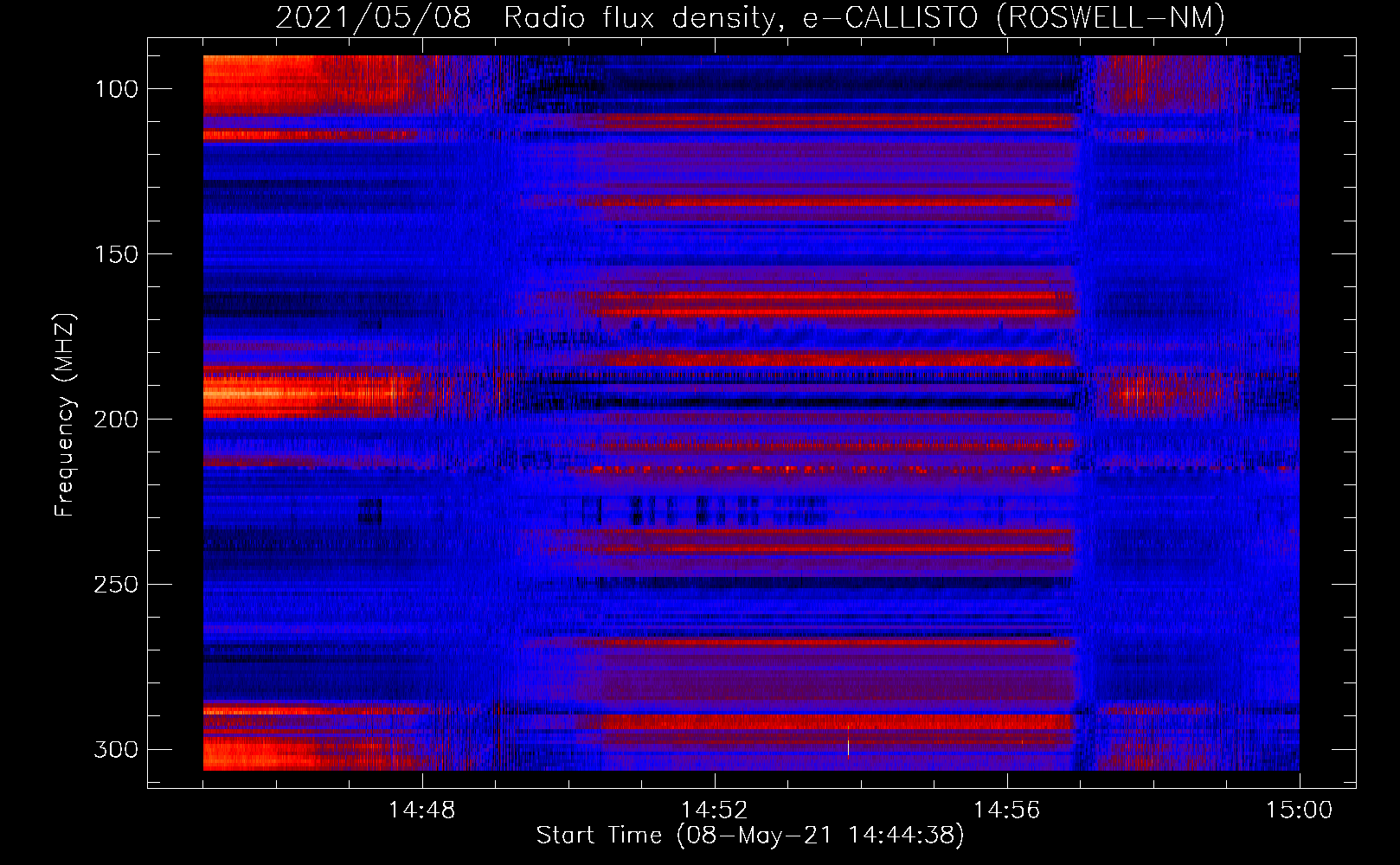Click the 250 frequency tick label
Image resolution: width=1400 pixels, height=865 pixels.
point(115,585)
